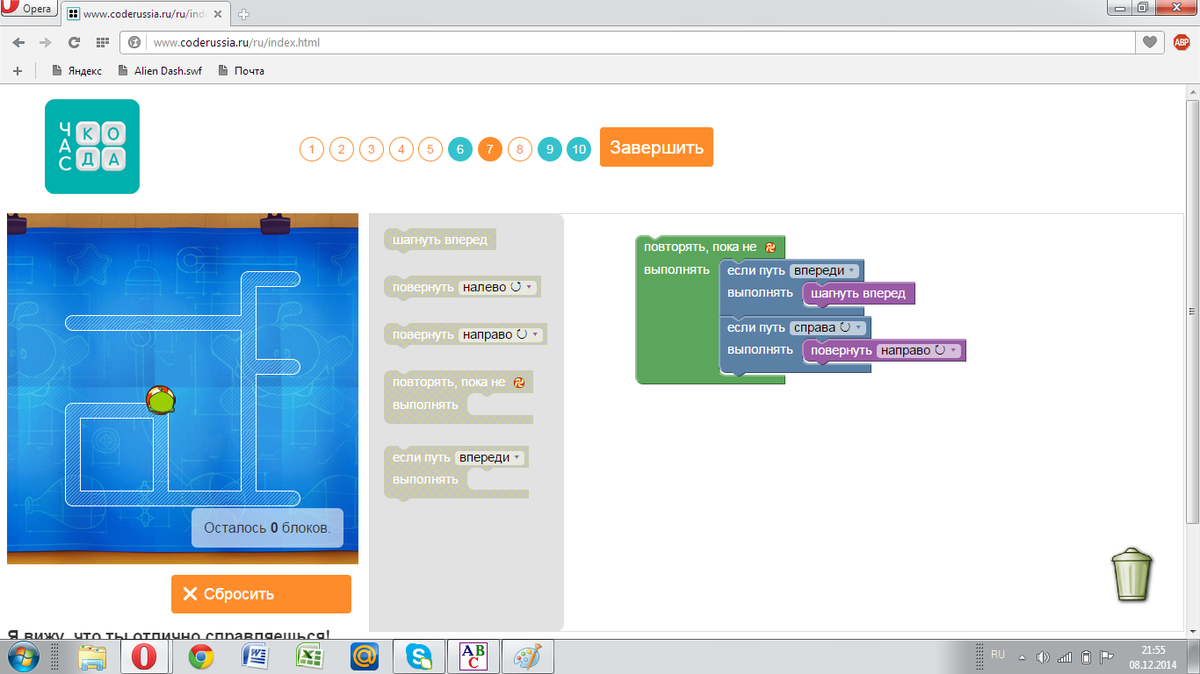Go to level 8
Image resolution: width=1200 pixels, height=674 pixels.
click(519, 150)
